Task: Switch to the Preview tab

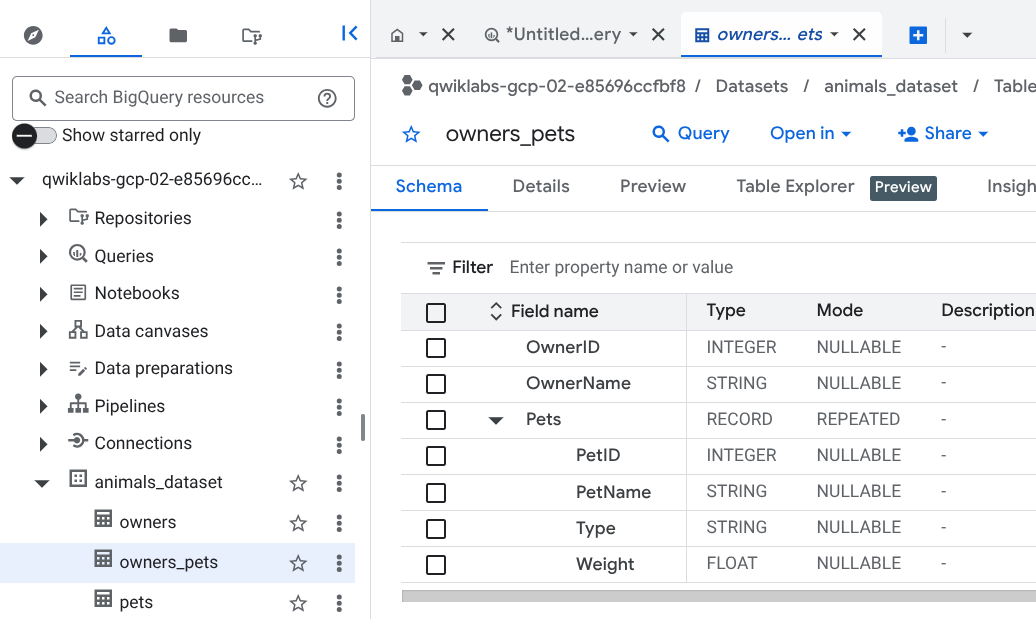Action: coord(652,186)
